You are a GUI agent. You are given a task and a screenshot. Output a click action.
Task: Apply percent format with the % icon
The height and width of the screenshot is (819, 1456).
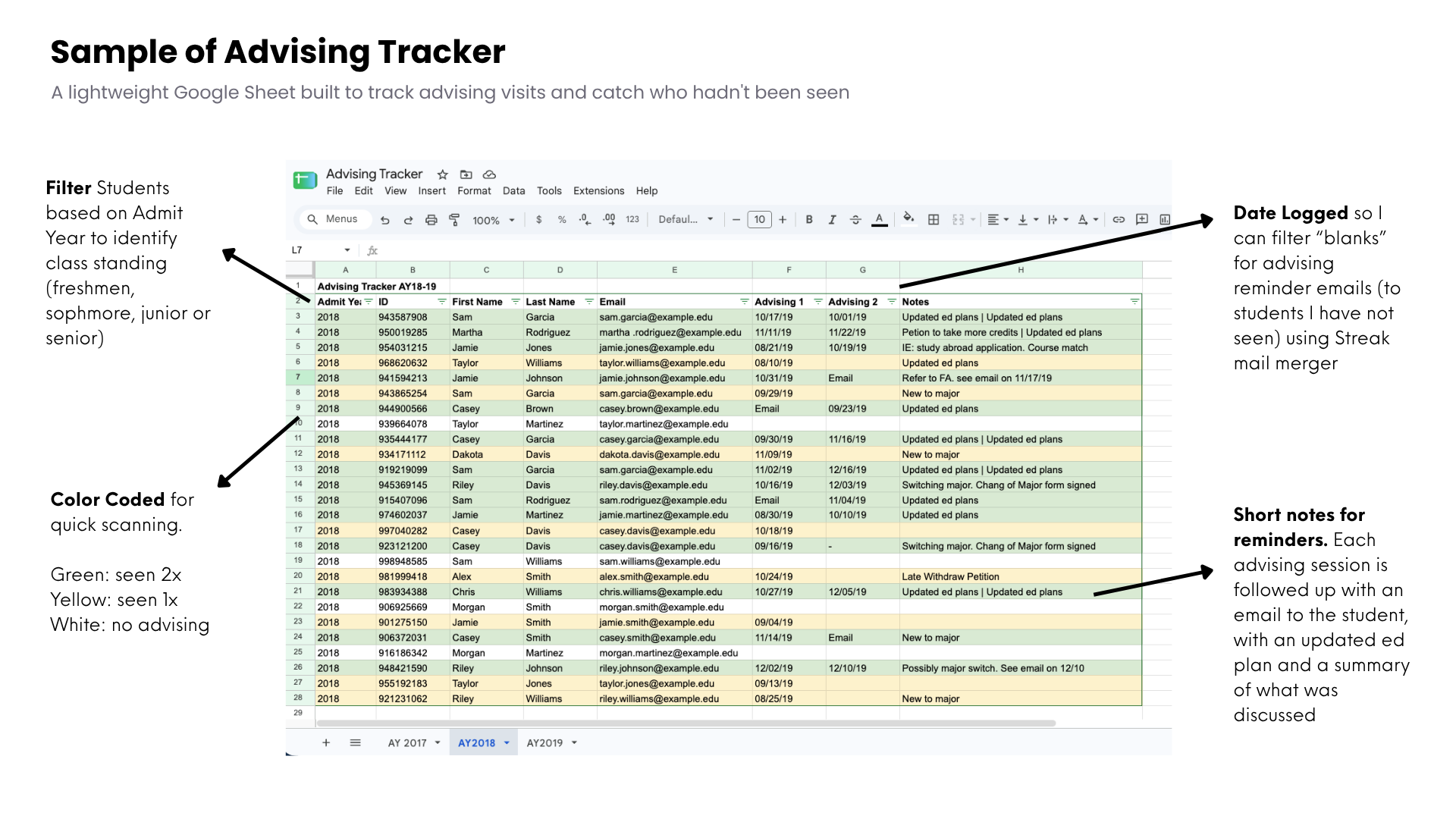tap(562, 220)
